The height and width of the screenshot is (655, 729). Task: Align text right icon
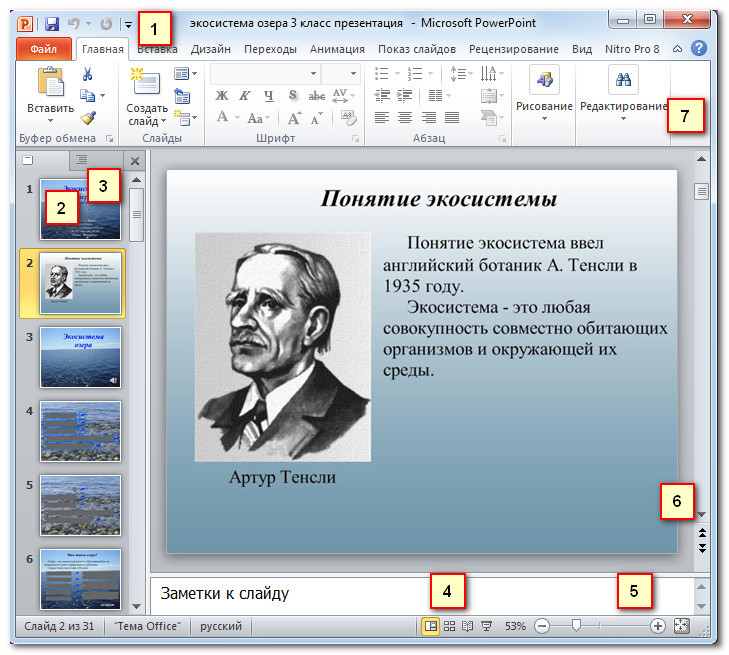[429, 117]
